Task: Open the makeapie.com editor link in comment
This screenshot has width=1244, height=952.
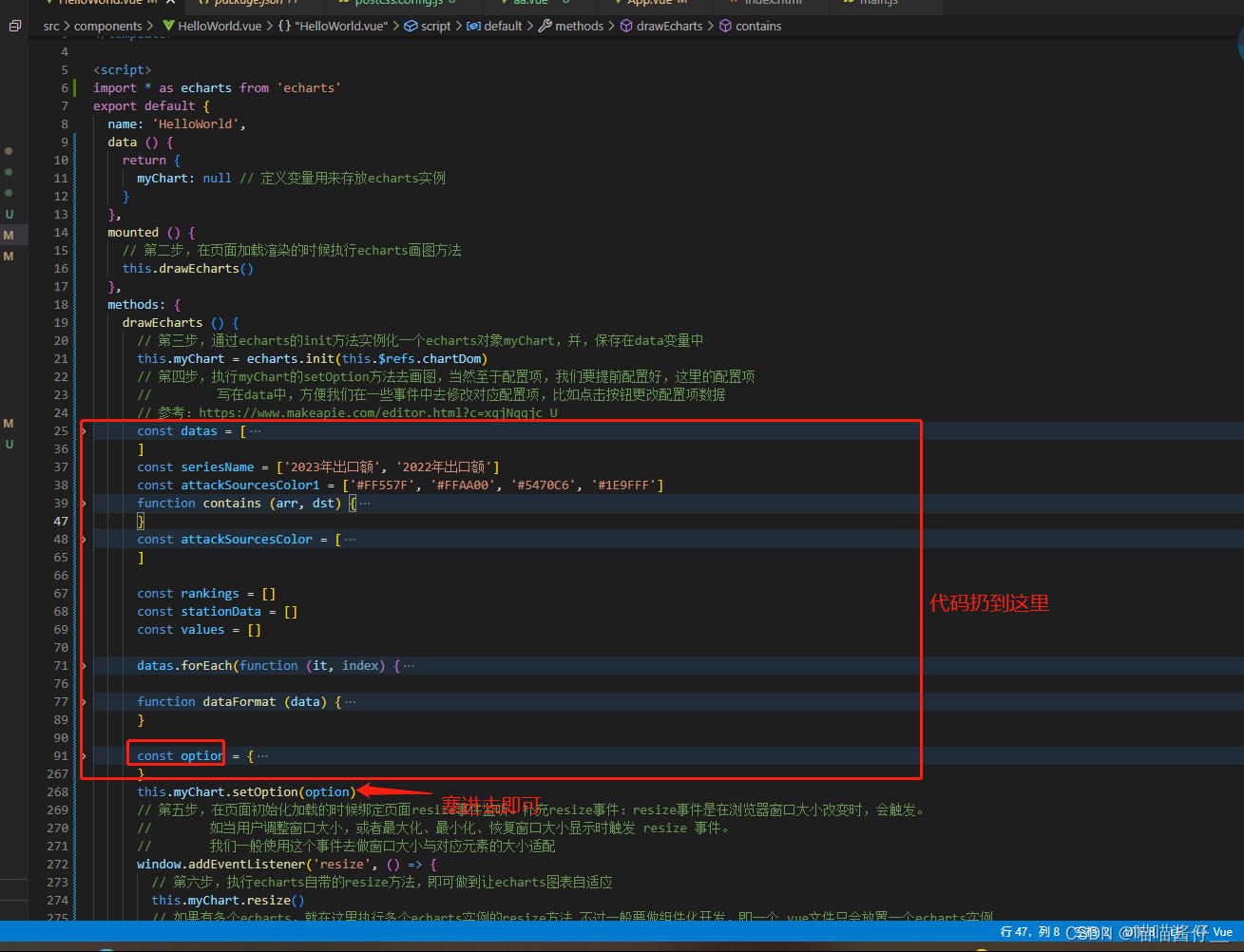Action: click(378, 413)
